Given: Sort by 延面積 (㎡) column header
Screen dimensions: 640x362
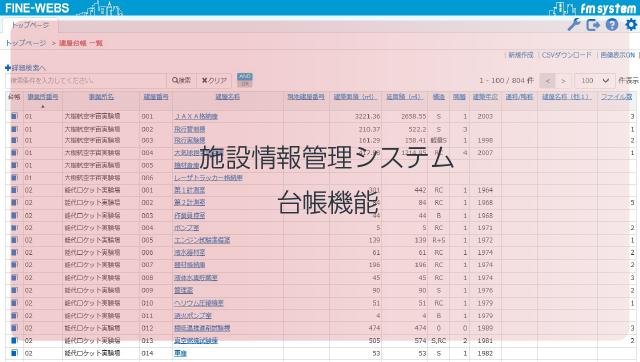Looking at the screenshot, I should (x=404, y=97).
